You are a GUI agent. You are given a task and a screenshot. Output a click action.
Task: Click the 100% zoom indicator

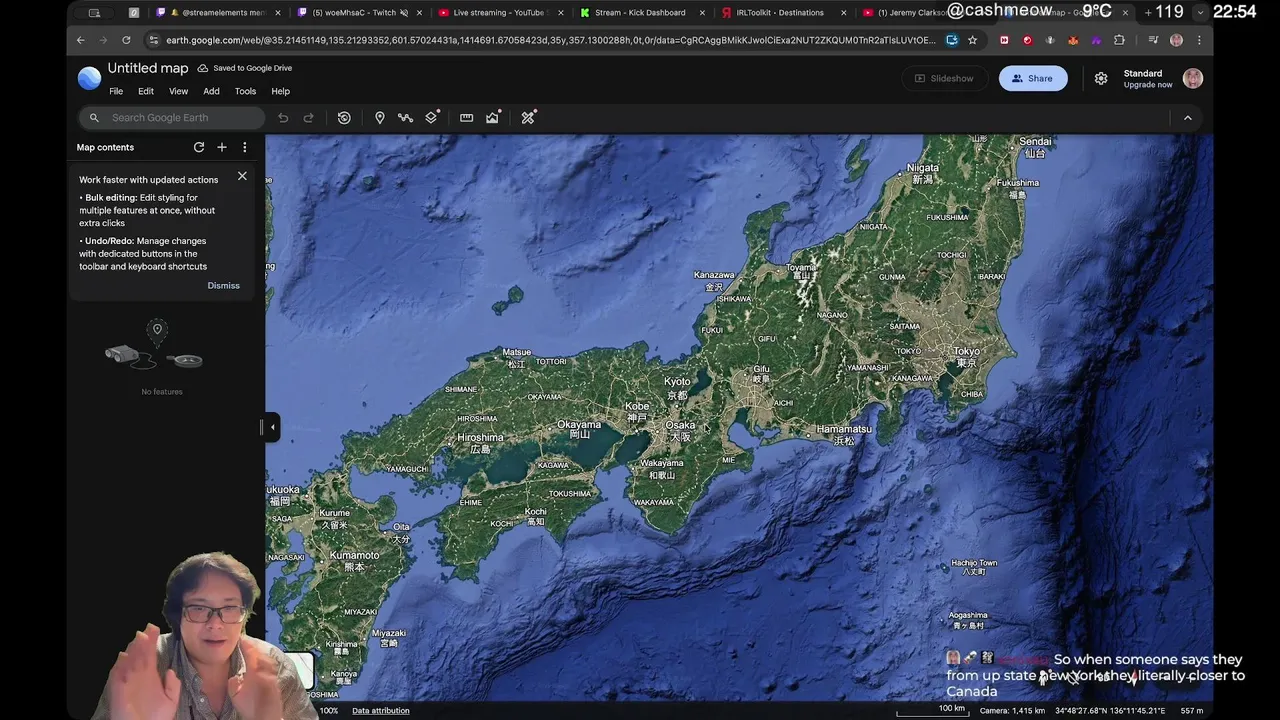point(329,711)
